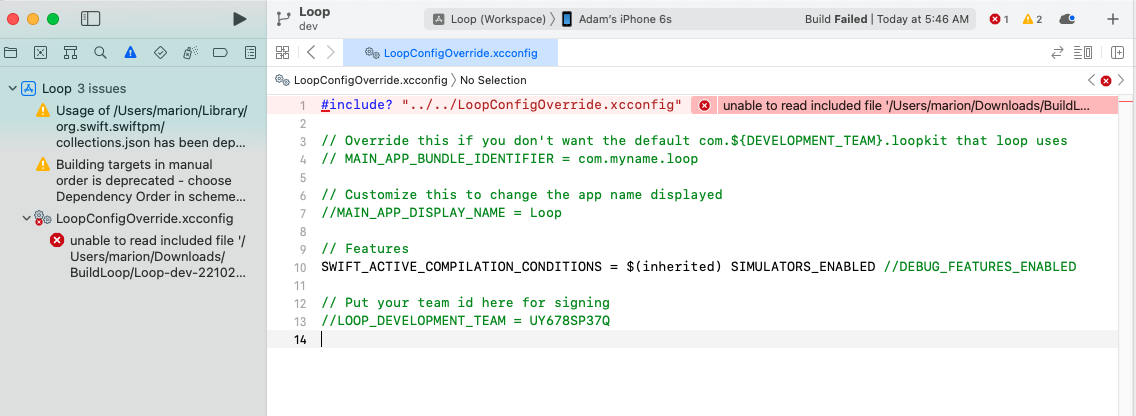Viewport: 1136px width, 416px height.
Task: Jump to previous issue chevron
Action: [x=1091, y=80]
